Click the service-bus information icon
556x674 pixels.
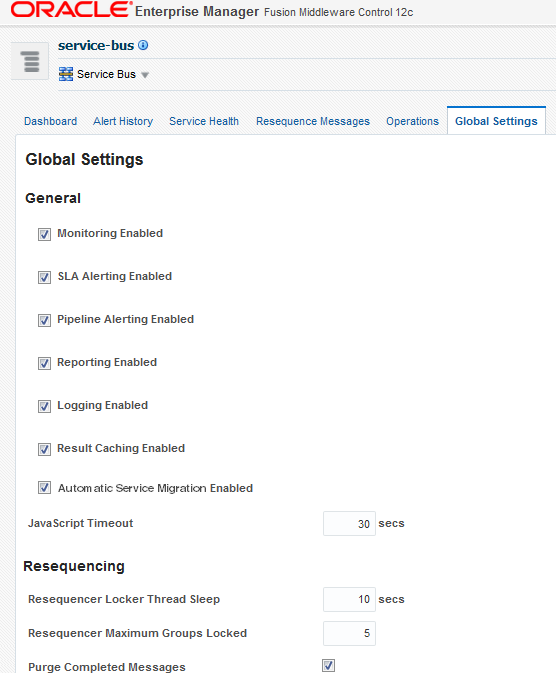(143, 45)
